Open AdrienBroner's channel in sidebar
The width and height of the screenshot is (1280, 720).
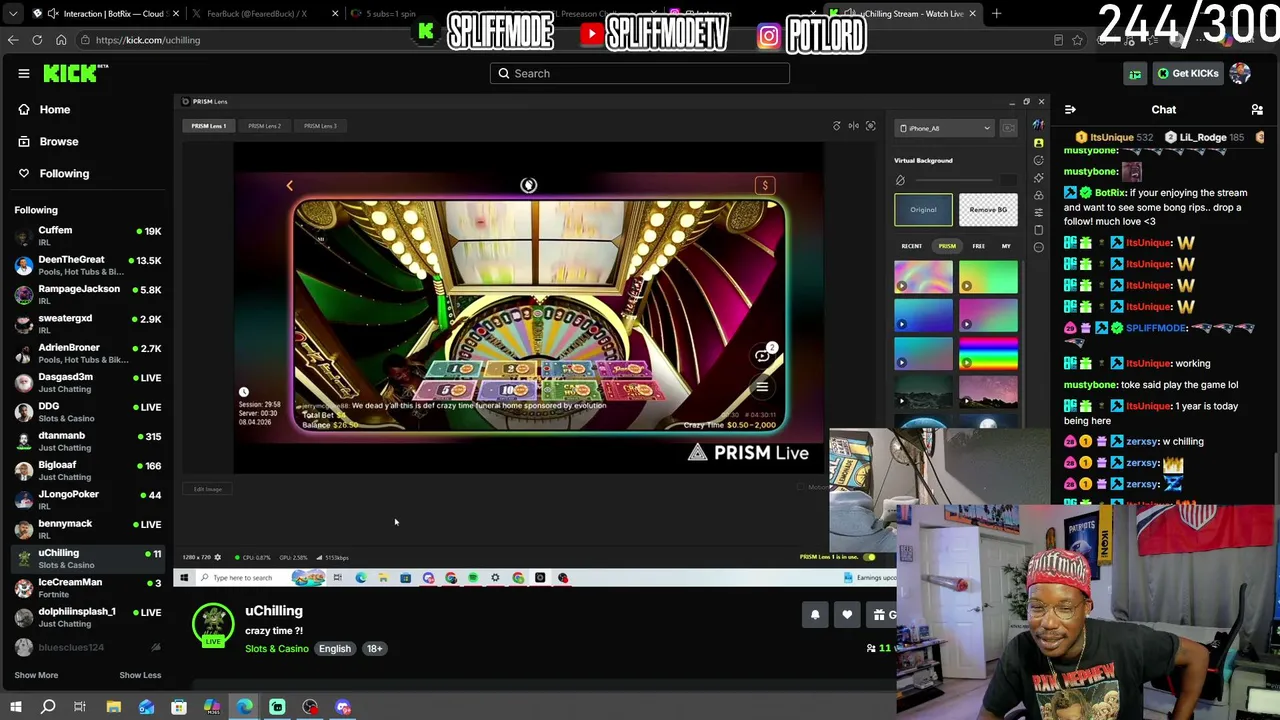(x=88, y=353)
